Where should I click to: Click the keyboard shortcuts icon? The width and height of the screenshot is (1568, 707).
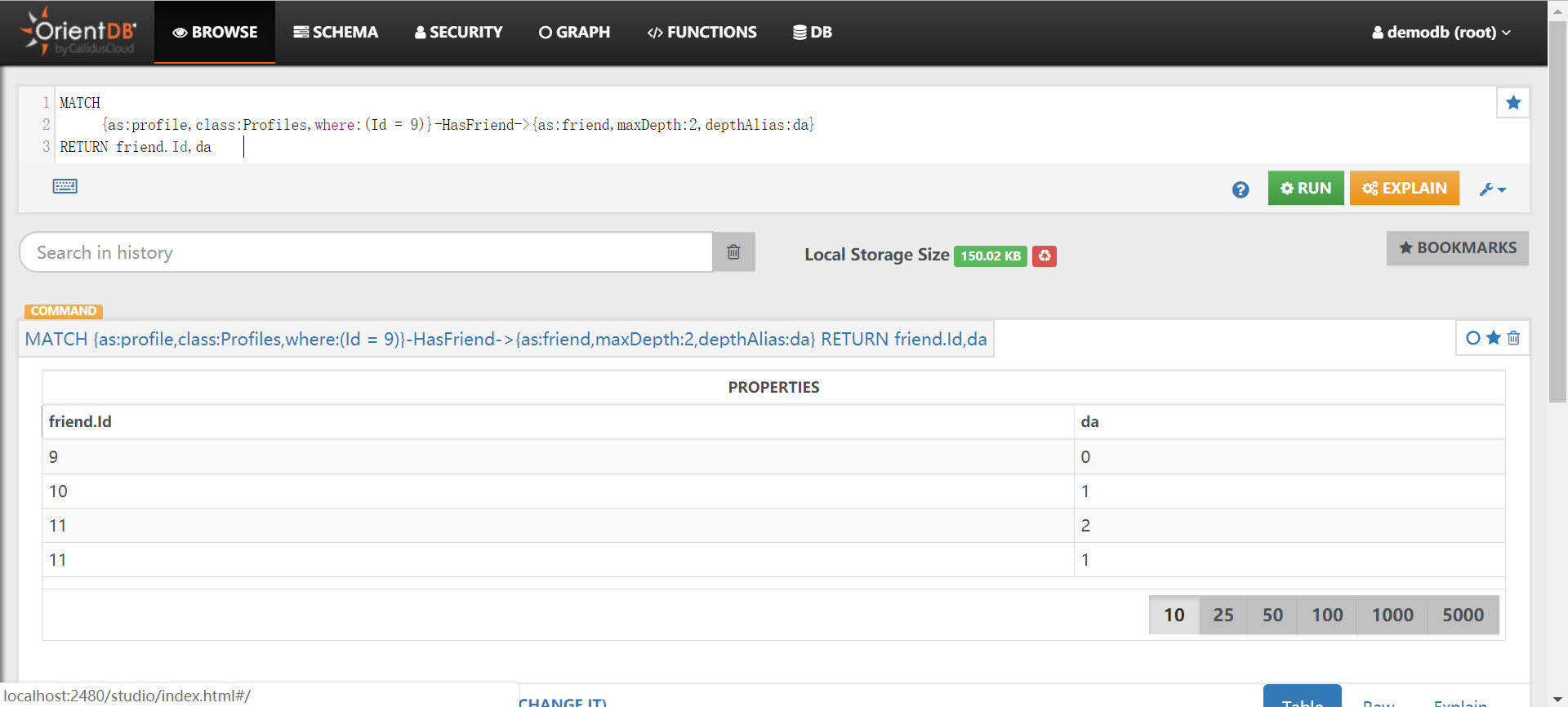tap(65, 186)
